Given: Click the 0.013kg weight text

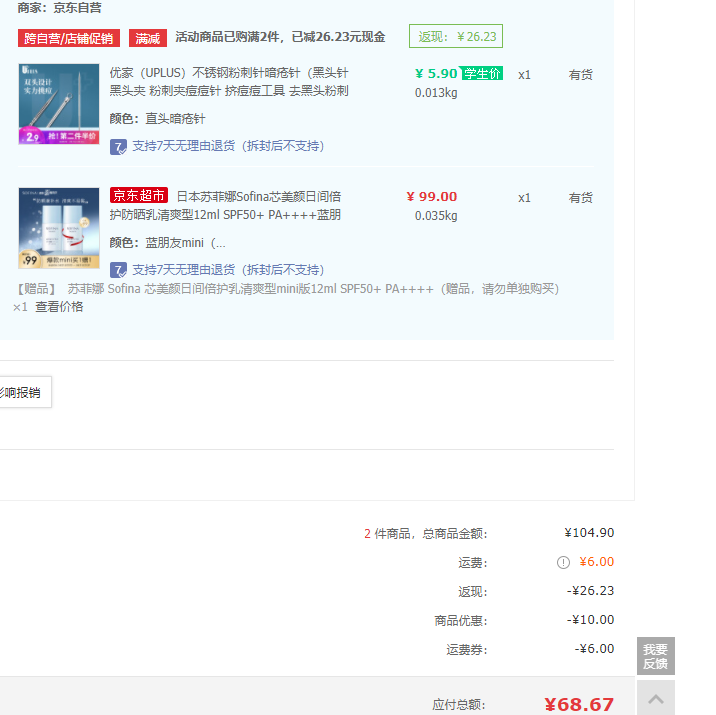Looking at the screenshot, I should pos(436,93).
